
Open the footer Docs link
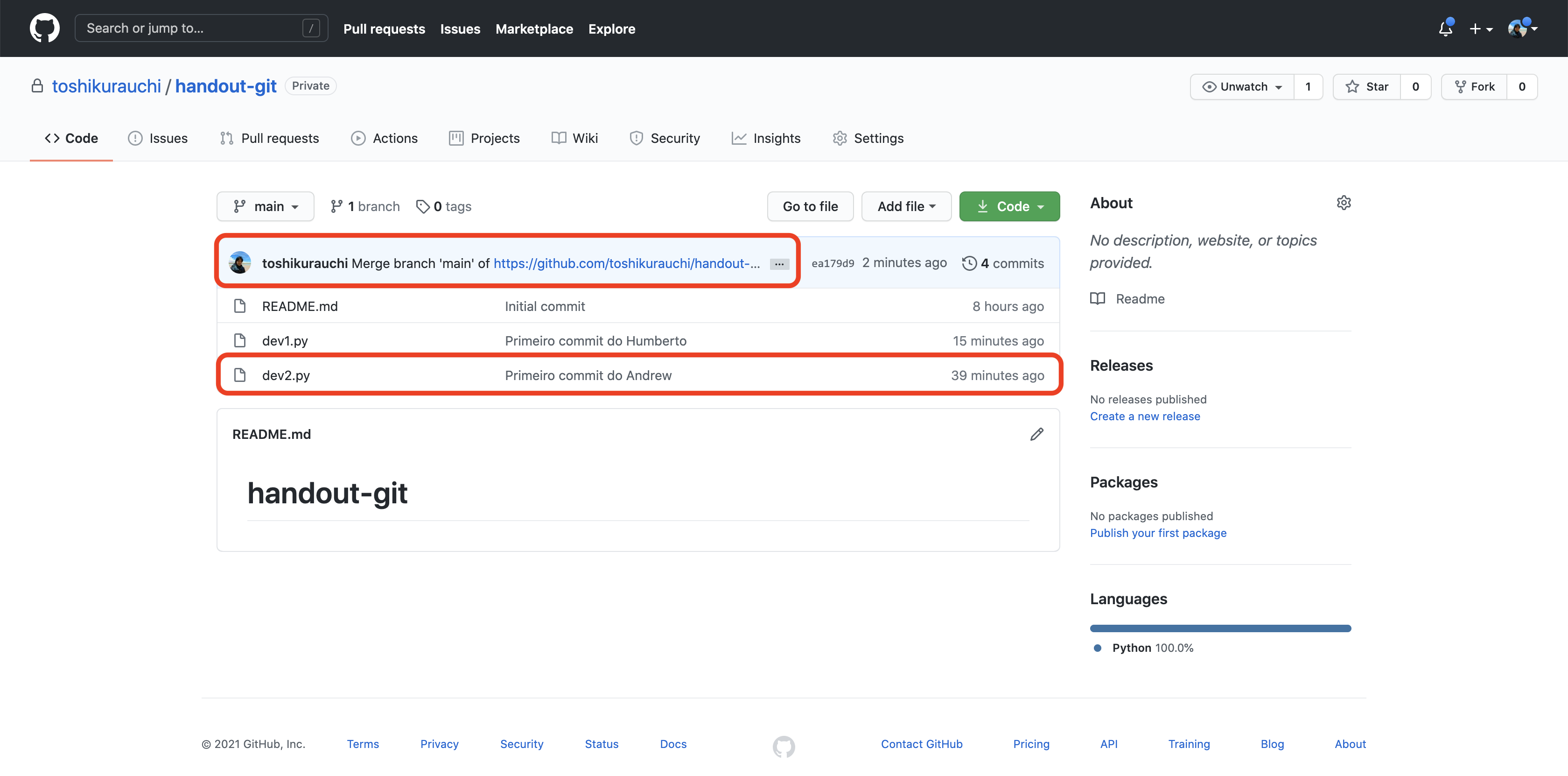pos(673,744)
